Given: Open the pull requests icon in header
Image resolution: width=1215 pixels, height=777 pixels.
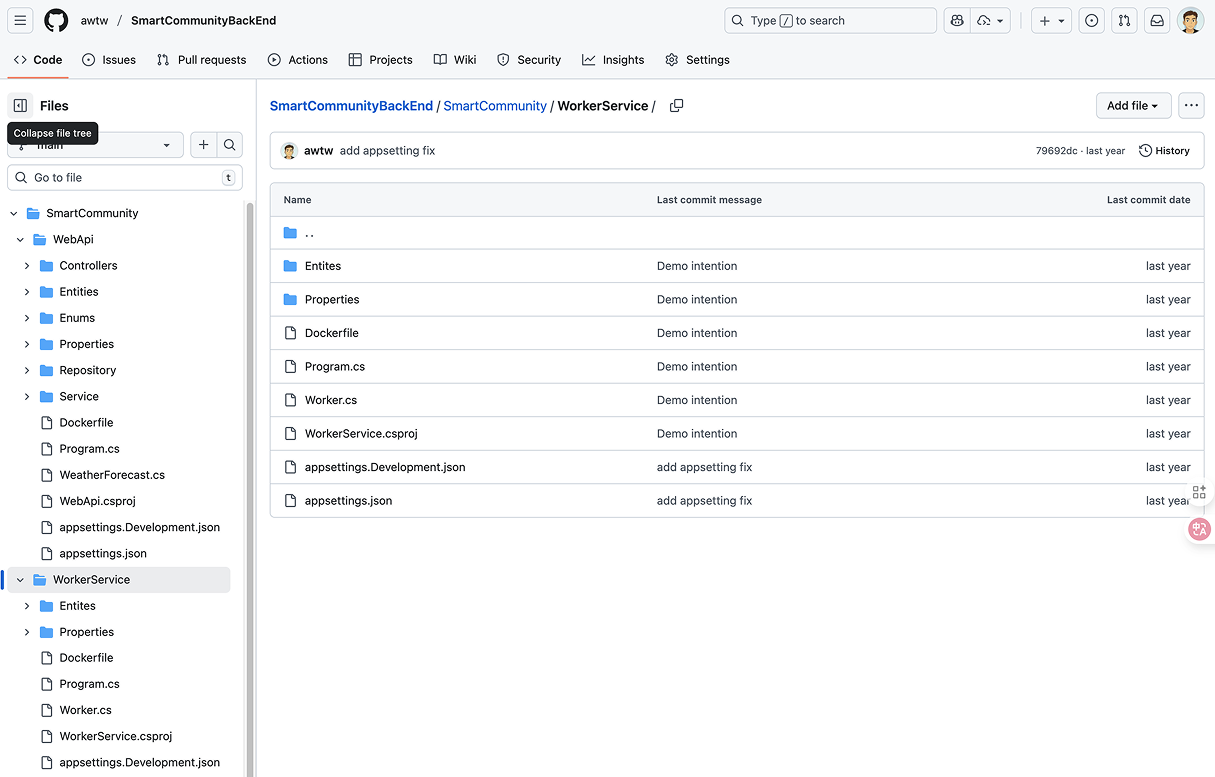Looking at the screenshot, I should (x=1124, y=20).
